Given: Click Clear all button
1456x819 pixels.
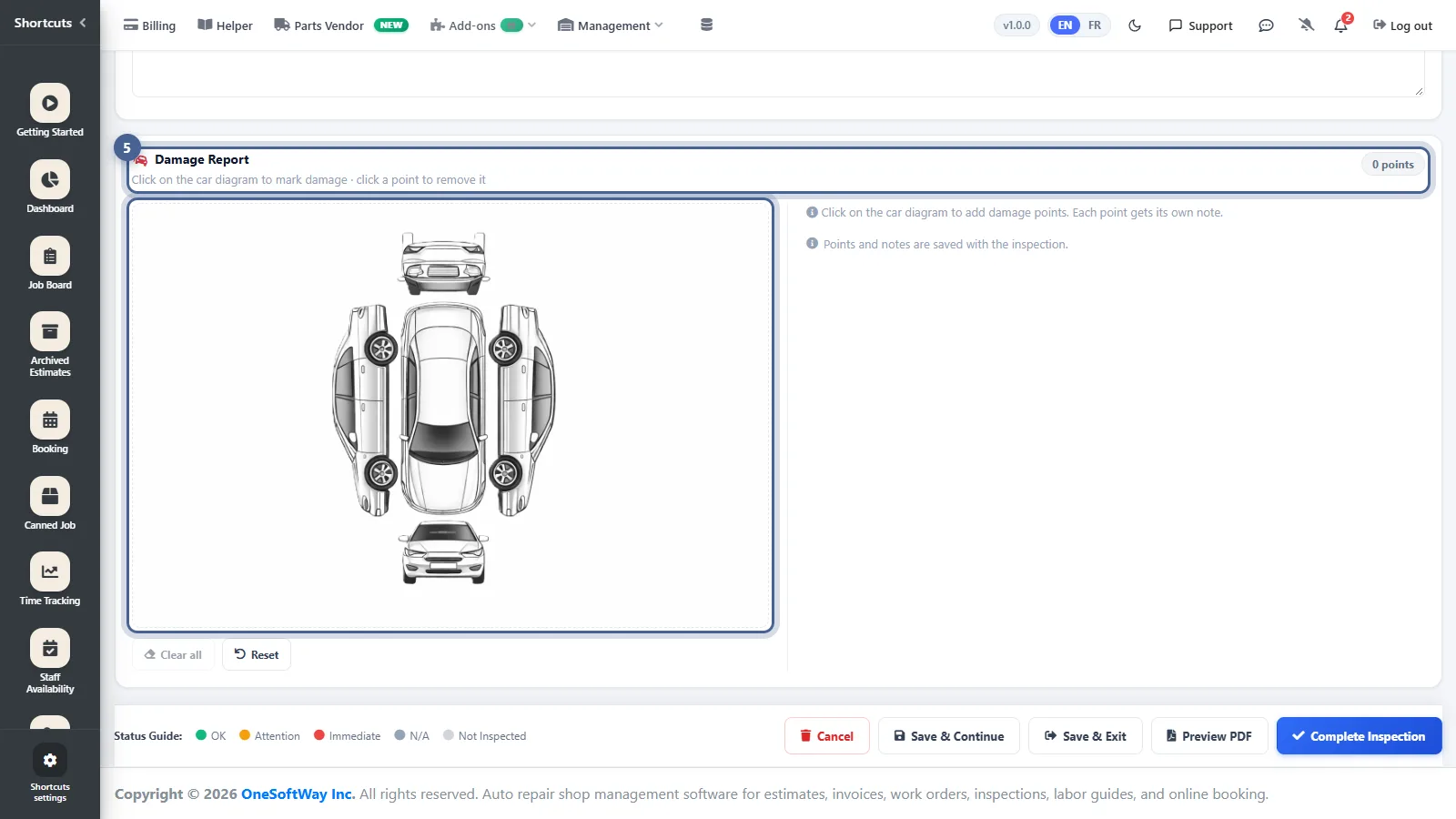Looking at the screenshot, I should (174, 654).
